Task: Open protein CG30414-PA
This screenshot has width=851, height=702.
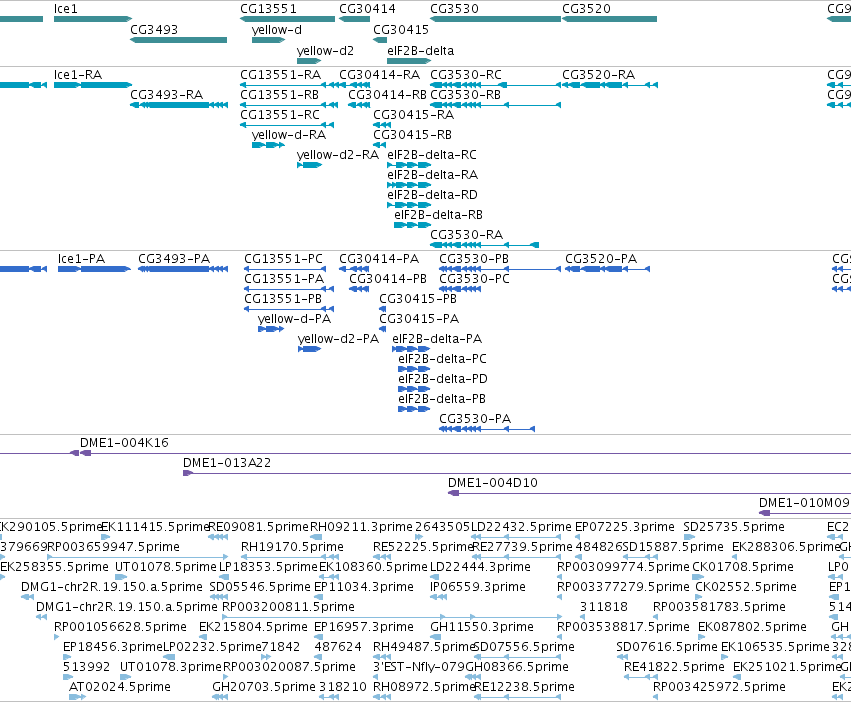Action: coord(379,259)
